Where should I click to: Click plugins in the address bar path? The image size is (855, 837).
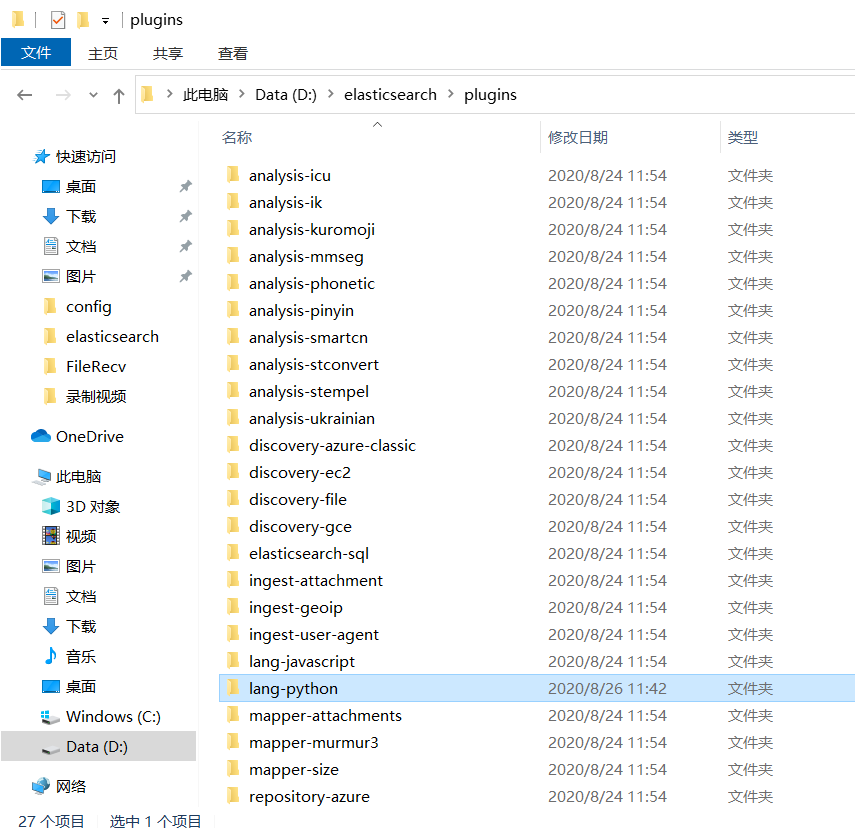[490, 95]
